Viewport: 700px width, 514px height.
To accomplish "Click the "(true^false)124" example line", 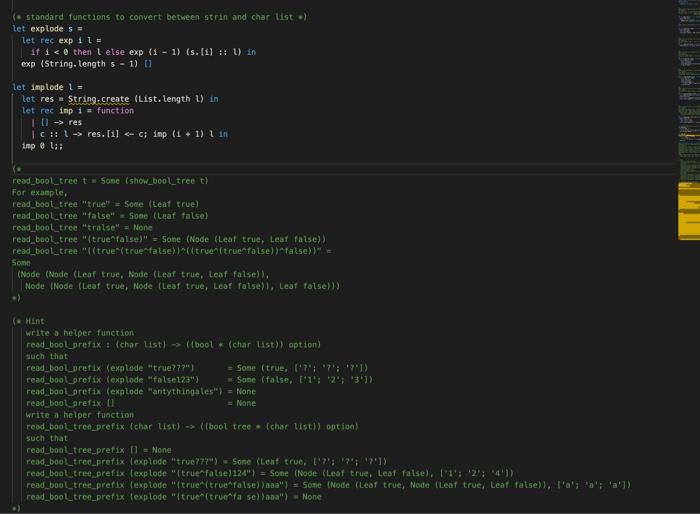I will pos(270,473).
